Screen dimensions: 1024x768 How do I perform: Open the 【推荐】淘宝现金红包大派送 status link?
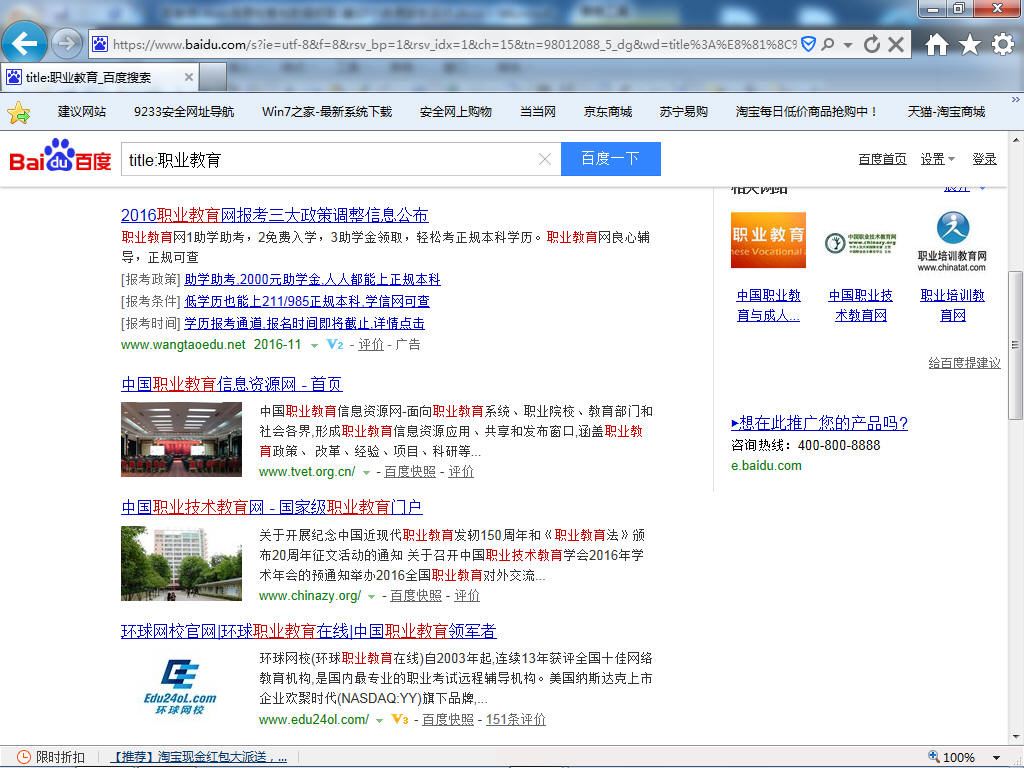tap(198, 757)
